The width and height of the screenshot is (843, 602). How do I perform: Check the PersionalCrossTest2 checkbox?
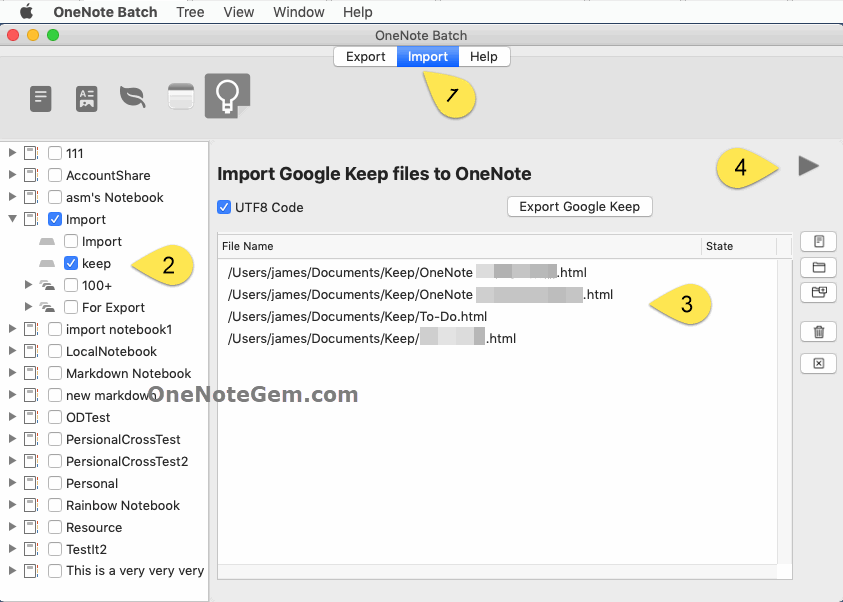(x=55, y=462)
